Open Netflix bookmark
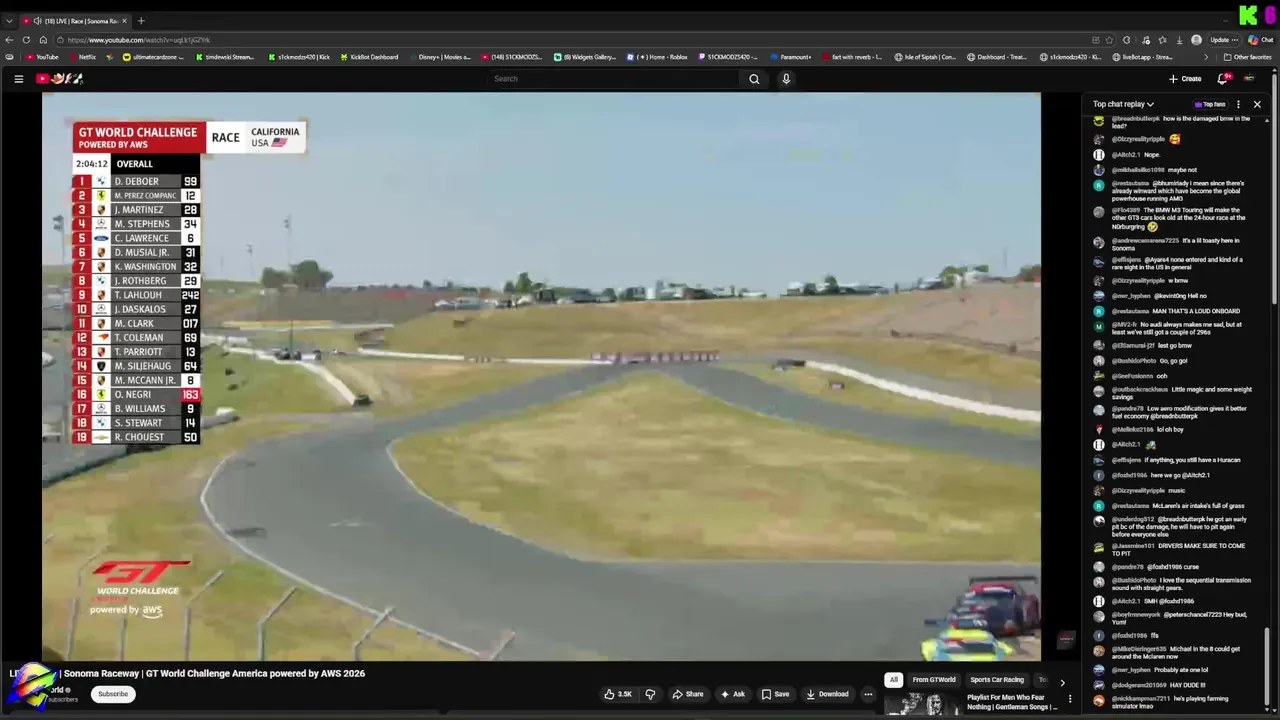Screen dimensions: 1280x720 point(82,57)
